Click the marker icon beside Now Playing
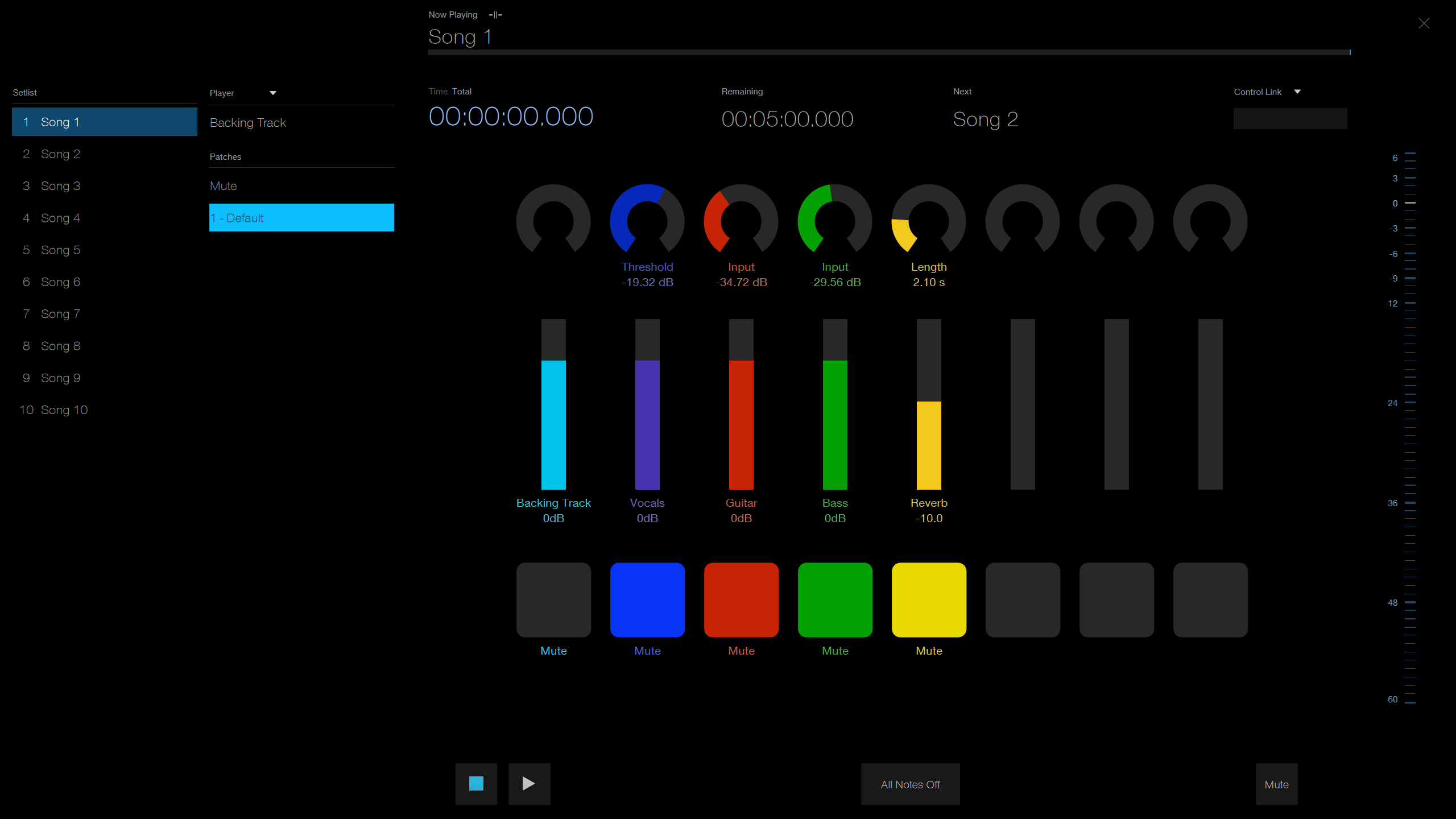Screen dimensions: 1456x819 coord(495,15)
